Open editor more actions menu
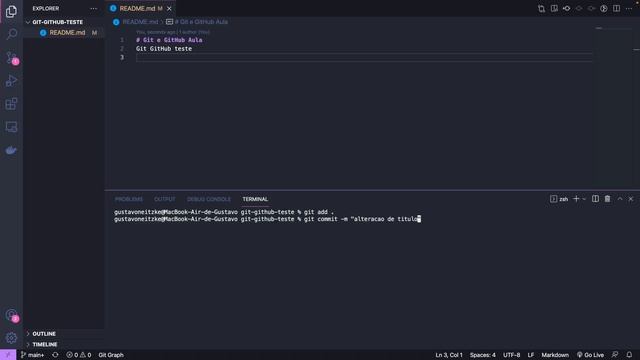640x360 pixels. click(x=629, y=9)
